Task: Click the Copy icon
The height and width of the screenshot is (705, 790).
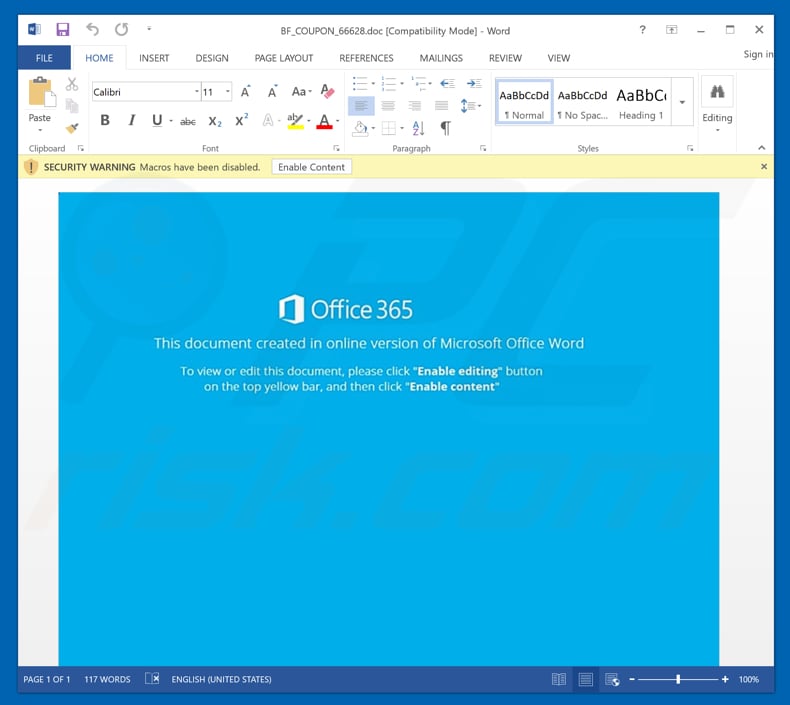Action: (72, 106)
